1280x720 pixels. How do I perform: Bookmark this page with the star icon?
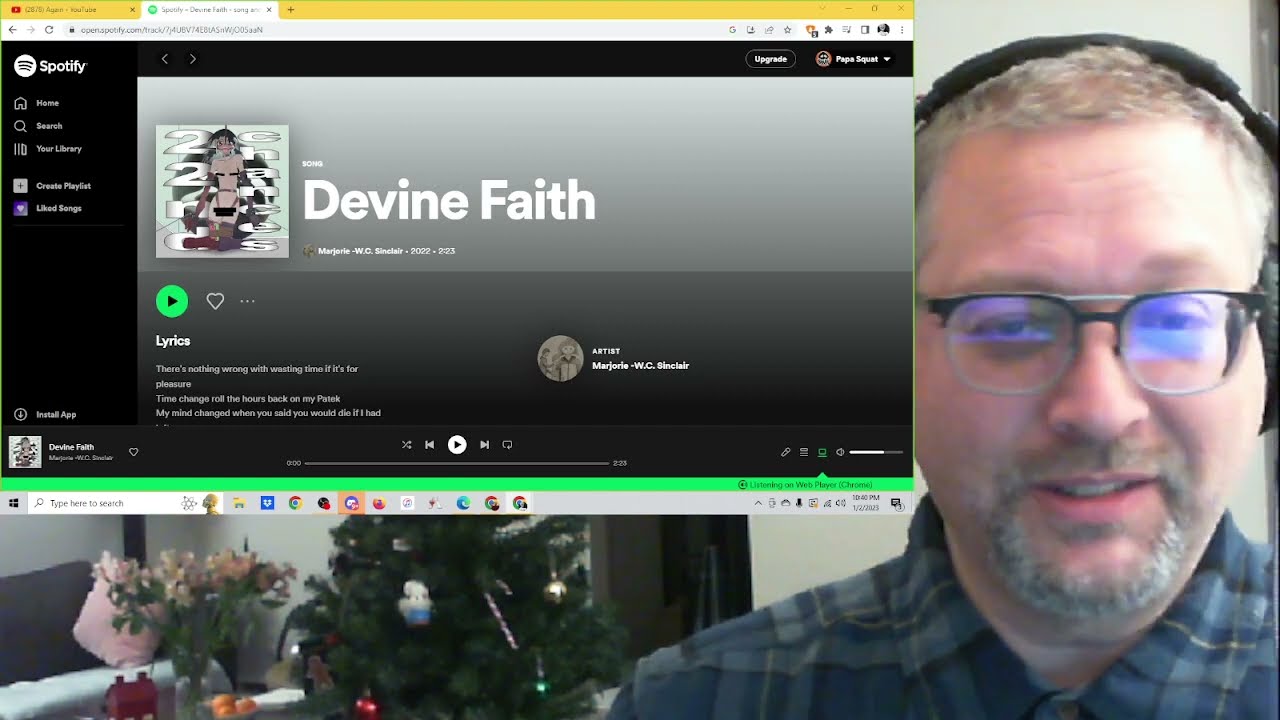coord(787,30)
